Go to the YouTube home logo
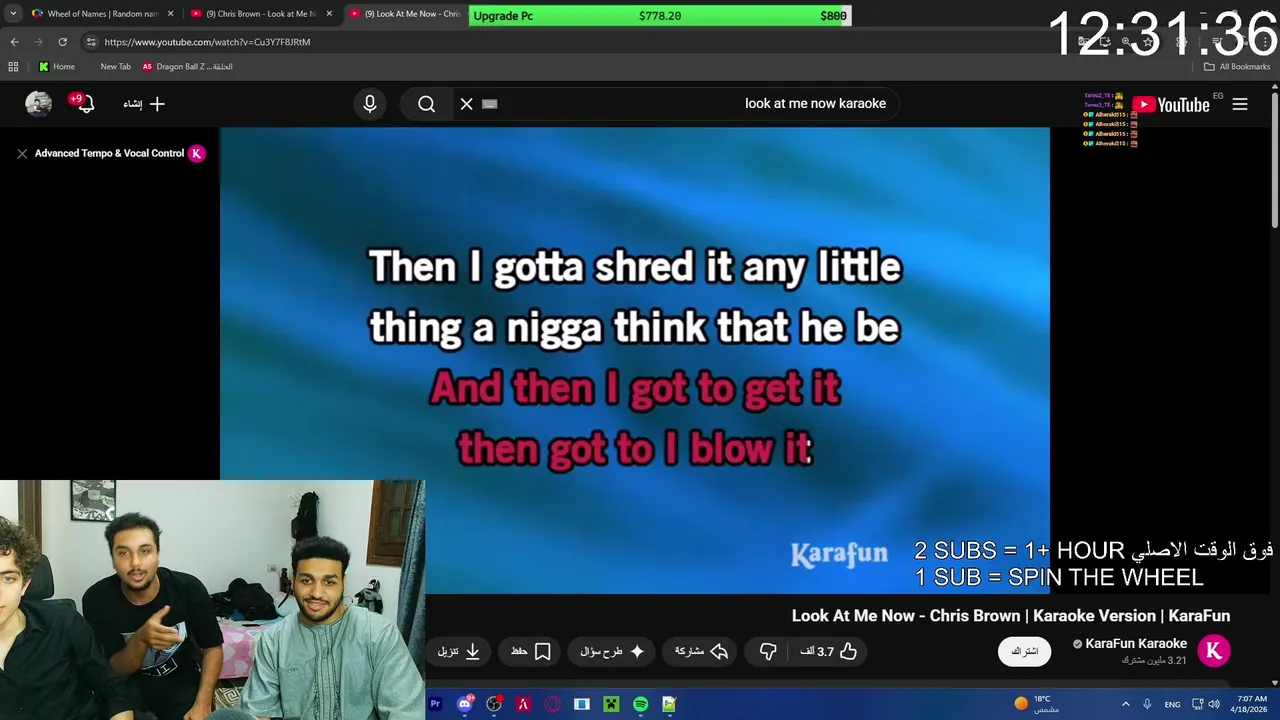Image resolution: width=1280 pixels, height=720 pixels. coord(1171,104)
